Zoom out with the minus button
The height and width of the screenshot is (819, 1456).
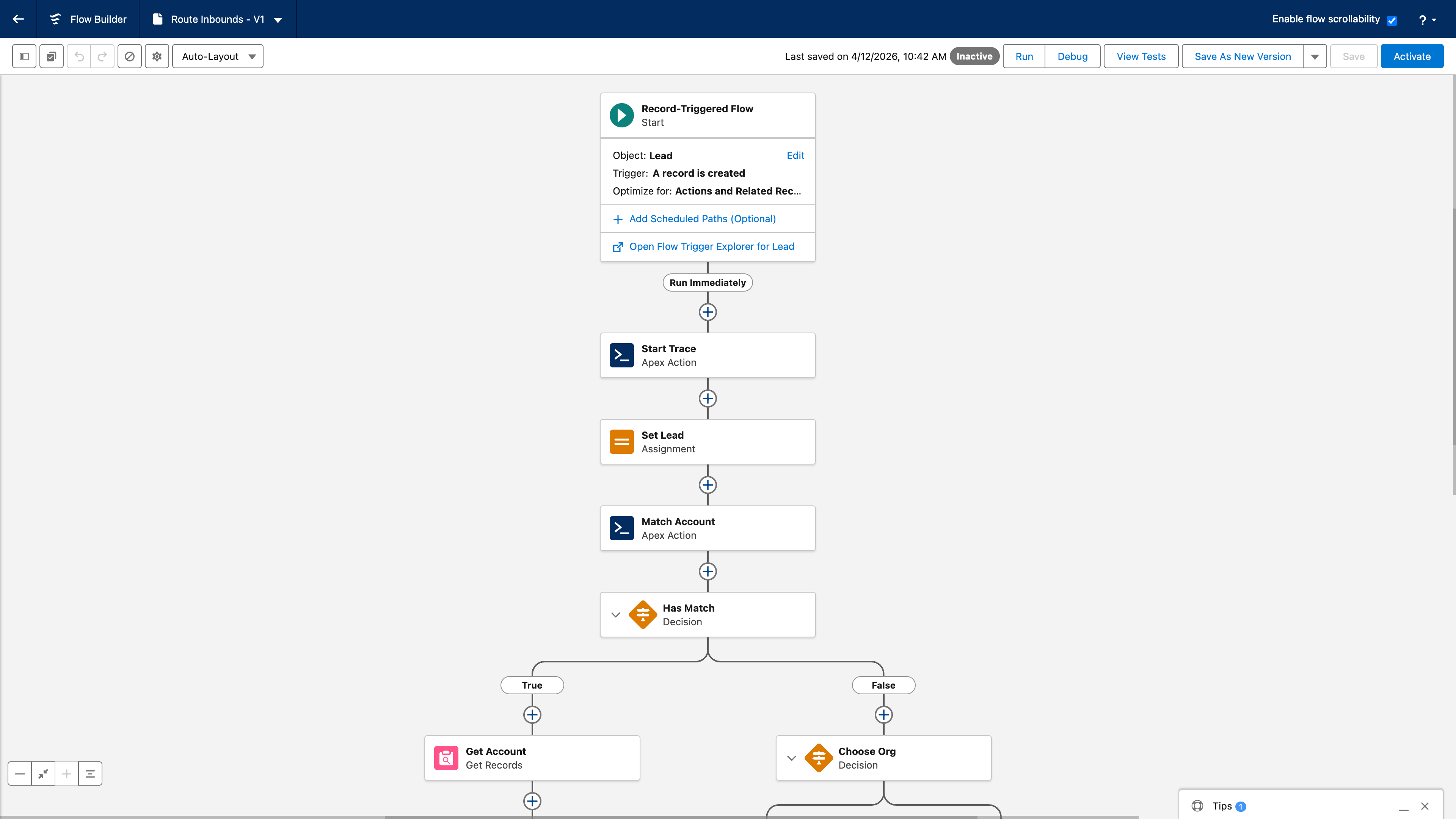20,773
